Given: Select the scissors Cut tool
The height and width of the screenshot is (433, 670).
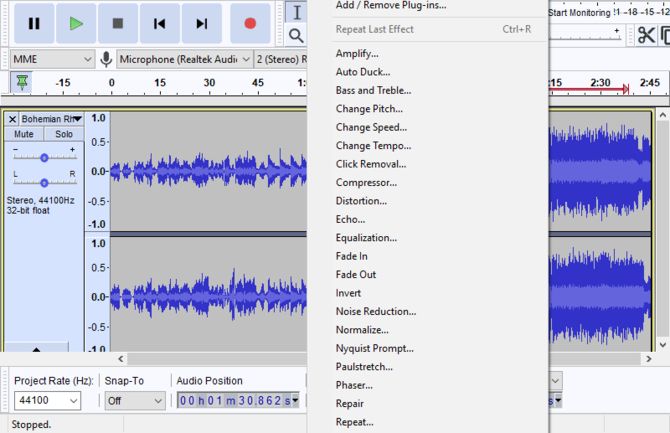Looking at the screenshot, I should [x=647, y=35].
